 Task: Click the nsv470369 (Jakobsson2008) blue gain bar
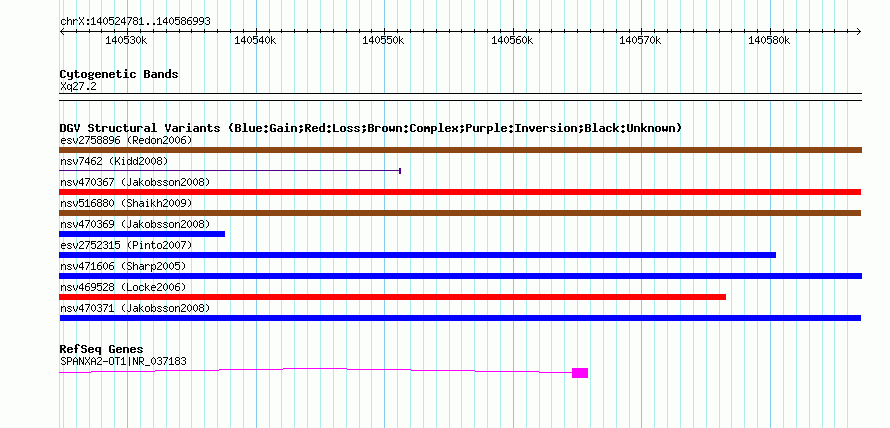[142, 234]
